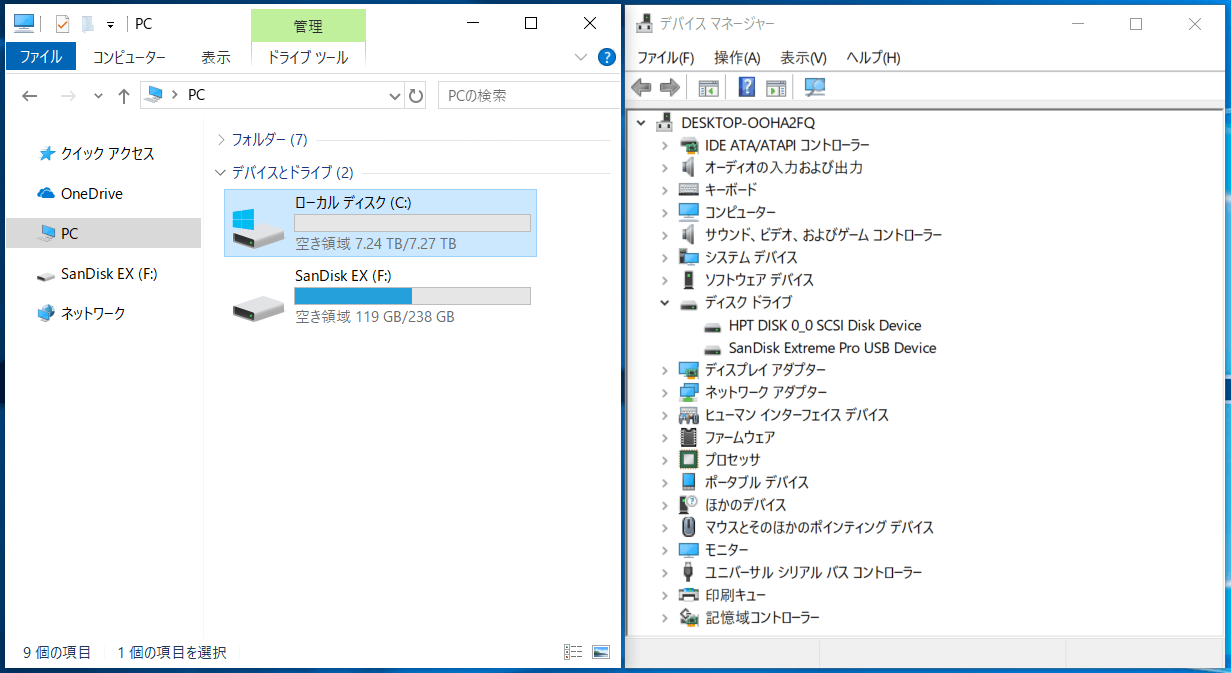Select the ファームウェア icon
Image resolution: width=1231 pixels, height=673 pixels.
(x=688, y=437)
